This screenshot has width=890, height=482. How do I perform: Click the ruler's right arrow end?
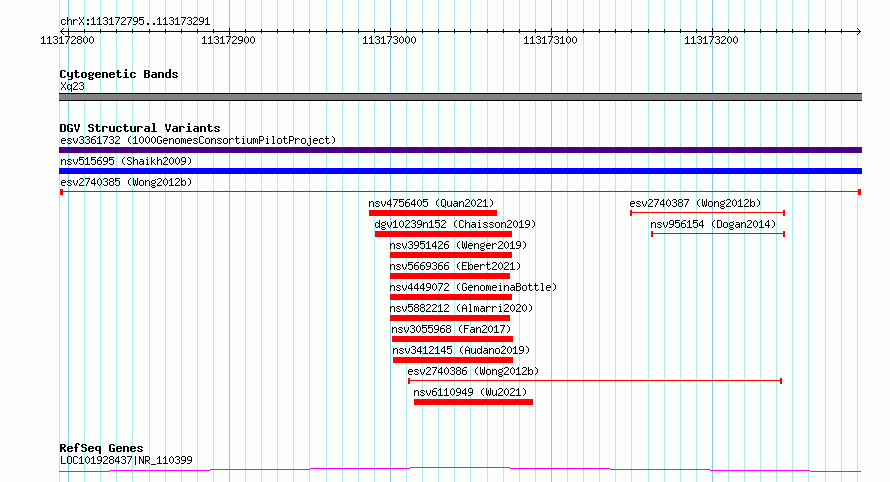coord(858,31)
